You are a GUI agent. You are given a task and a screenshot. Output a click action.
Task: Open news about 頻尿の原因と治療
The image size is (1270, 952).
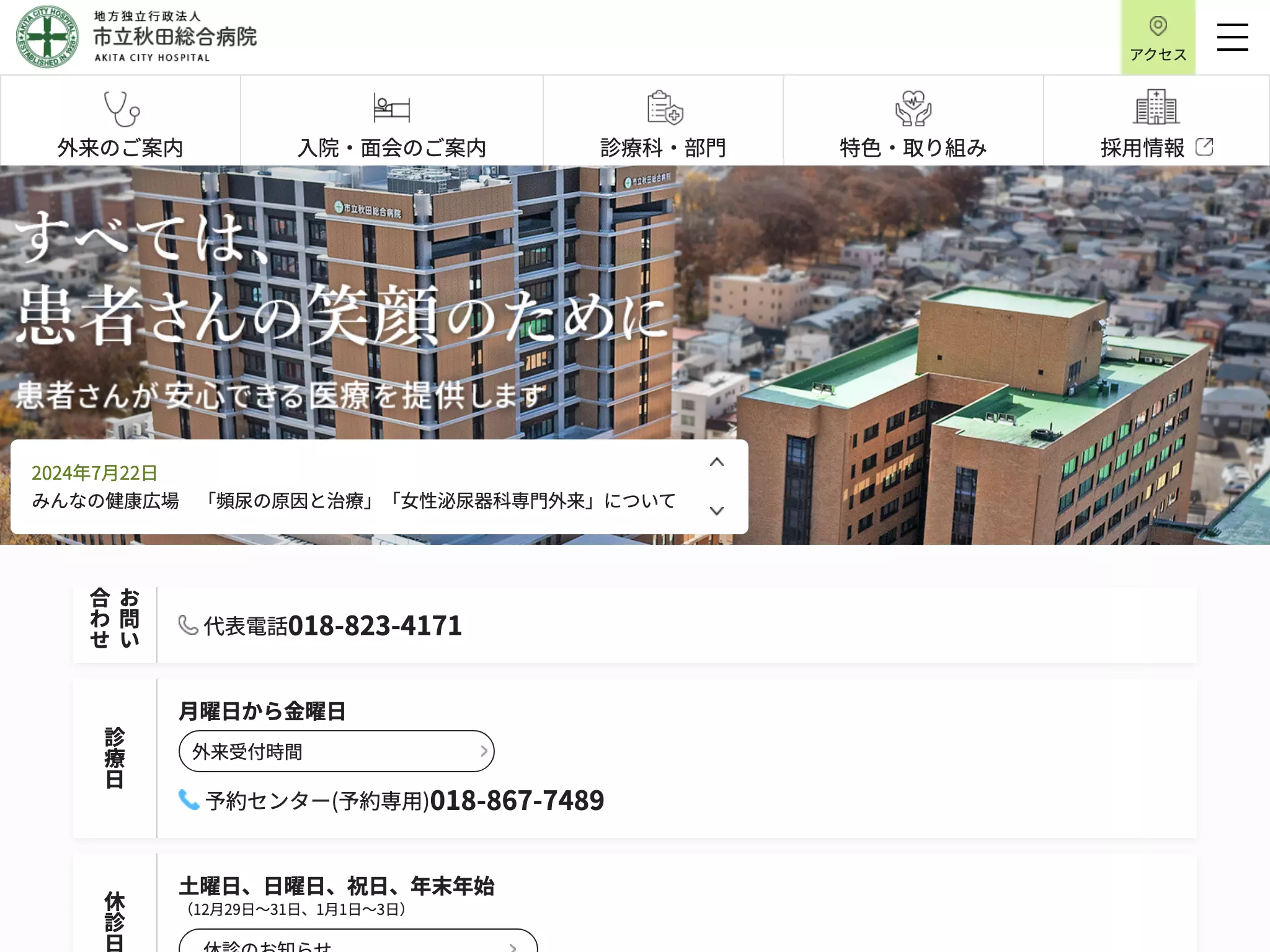click(353, 501)
